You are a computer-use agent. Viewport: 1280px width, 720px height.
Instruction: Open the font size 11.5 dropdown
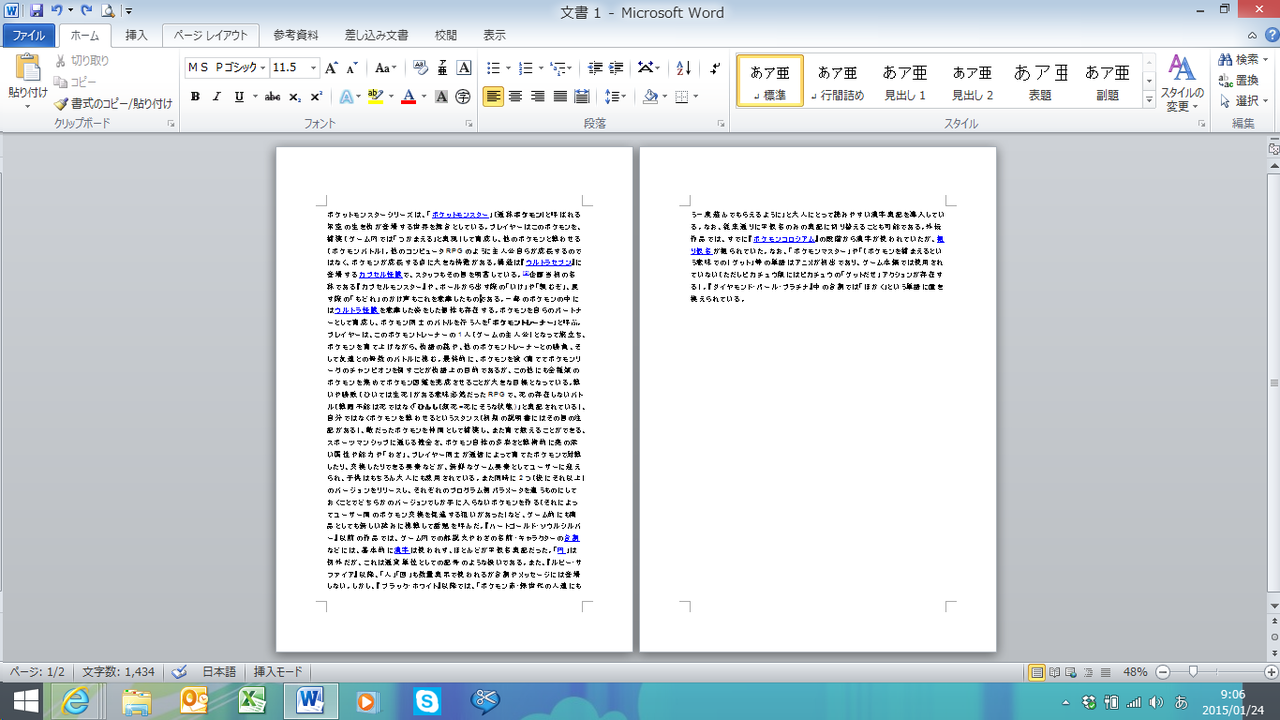(314, 68)
